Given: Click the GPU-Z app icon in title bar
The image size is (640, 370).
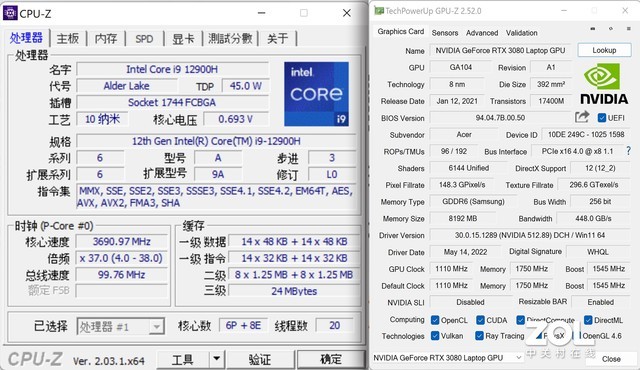Looking at the screenshot, I should click(379, 11).
